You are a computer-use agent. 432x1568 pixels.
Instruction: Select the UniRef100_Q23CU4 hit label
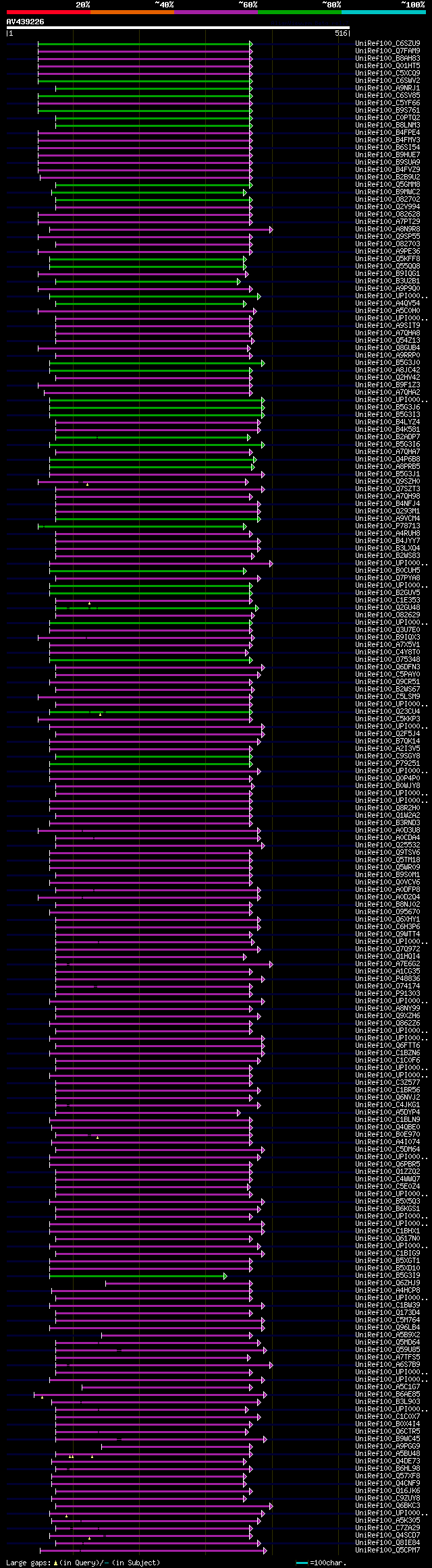click(x=387, y=712)
